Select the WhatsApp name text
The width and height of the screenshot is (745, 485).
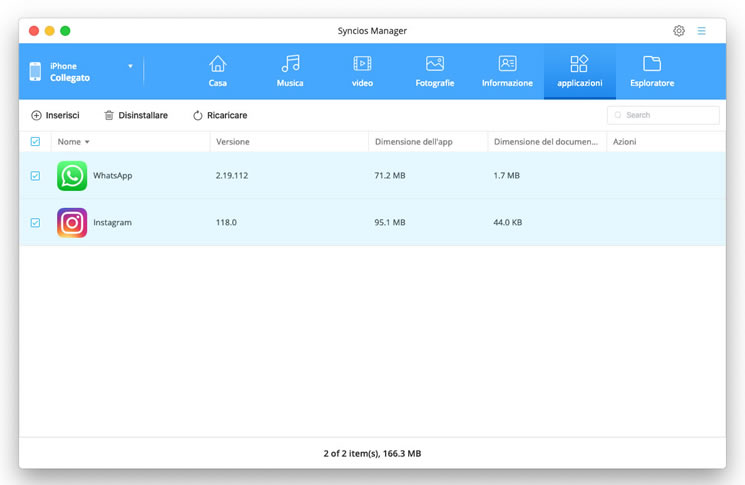[x=113, y=176]
